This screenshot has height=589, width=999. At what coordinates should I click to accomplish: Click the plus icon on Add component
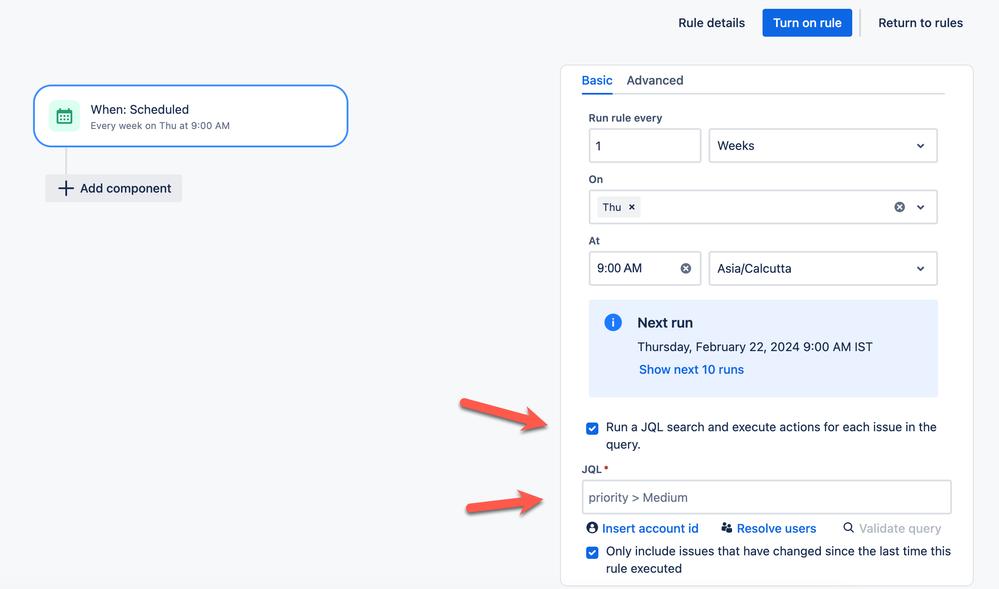(x=66, y=188)
